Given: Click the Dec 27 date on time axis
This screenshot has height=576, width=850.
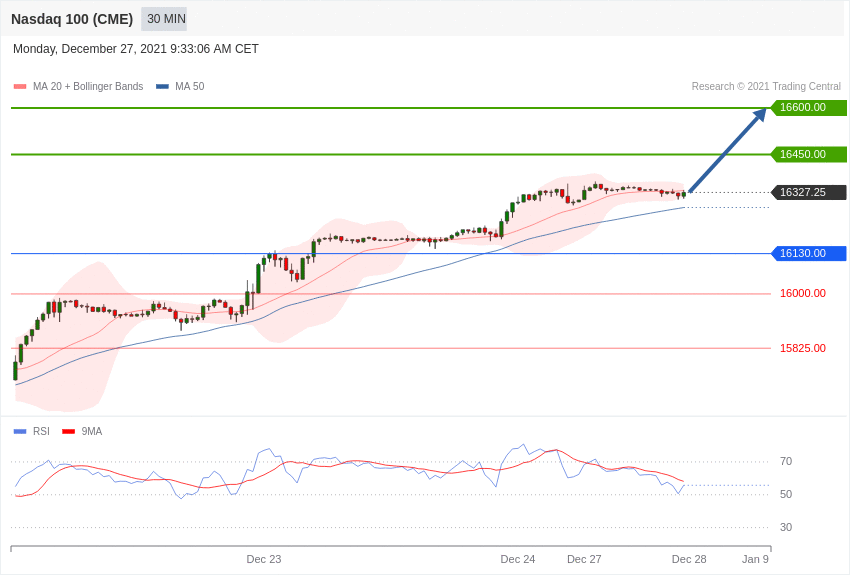Looking at the screenshot, I should pos(584,559).
